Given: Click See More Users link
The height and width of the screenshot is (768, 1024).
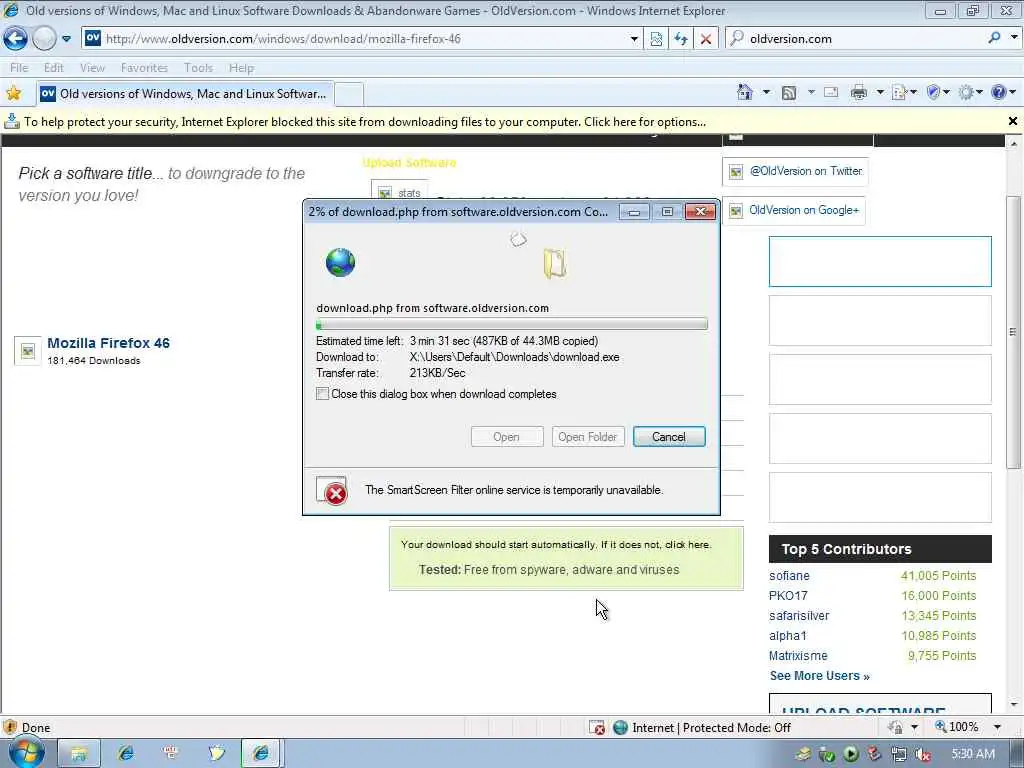Looking at the screenshot, I should click(820, 676).
